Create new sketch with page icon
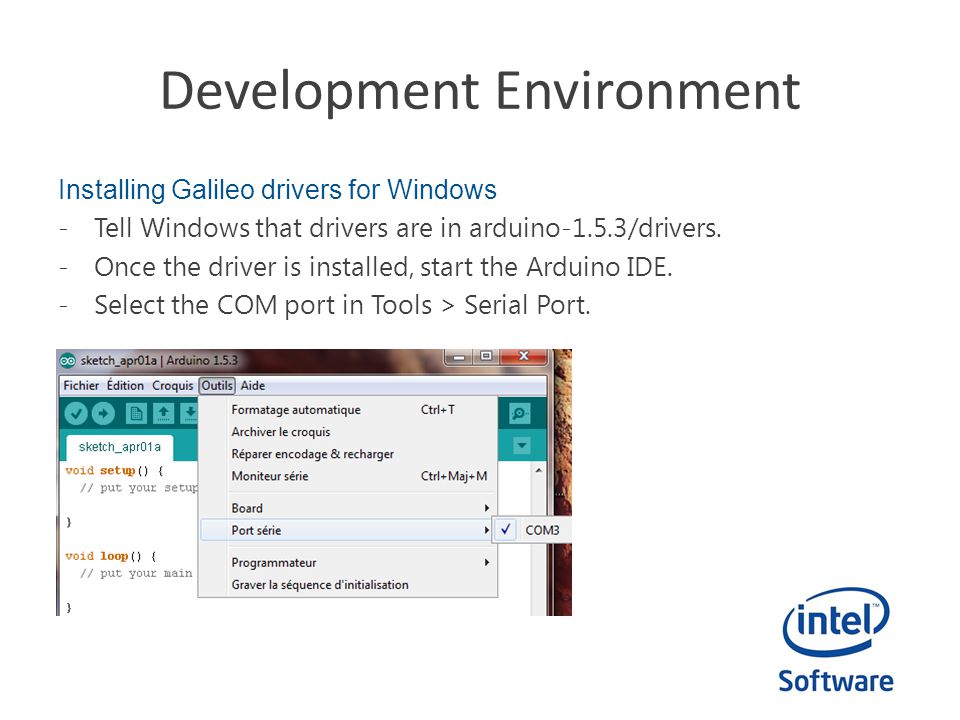 (136, 414)
